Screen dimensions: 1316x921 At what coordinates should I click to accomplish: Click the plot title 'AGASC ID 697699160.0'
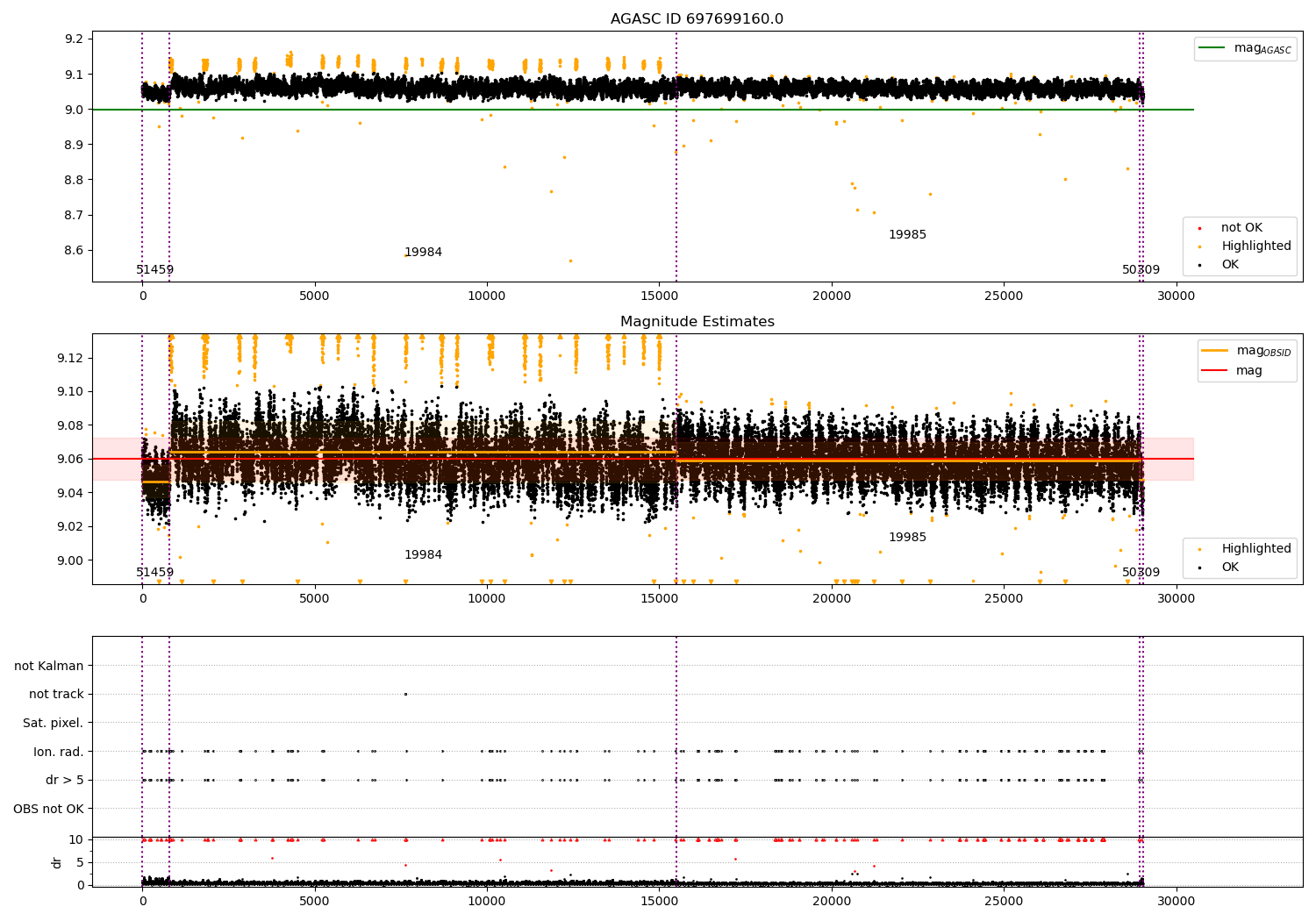coord(697,19)
